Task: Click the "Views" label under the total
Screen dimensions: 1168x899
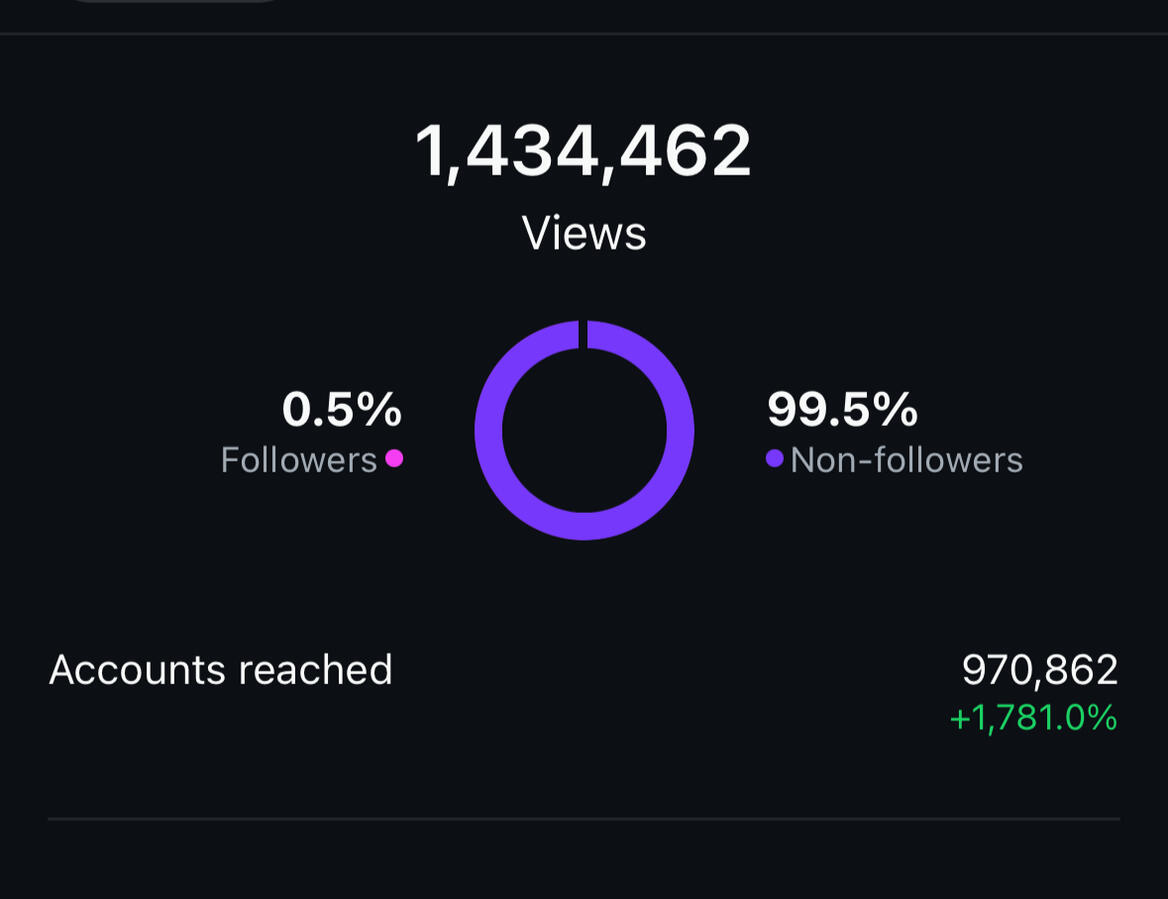Action: pos(584,233)
